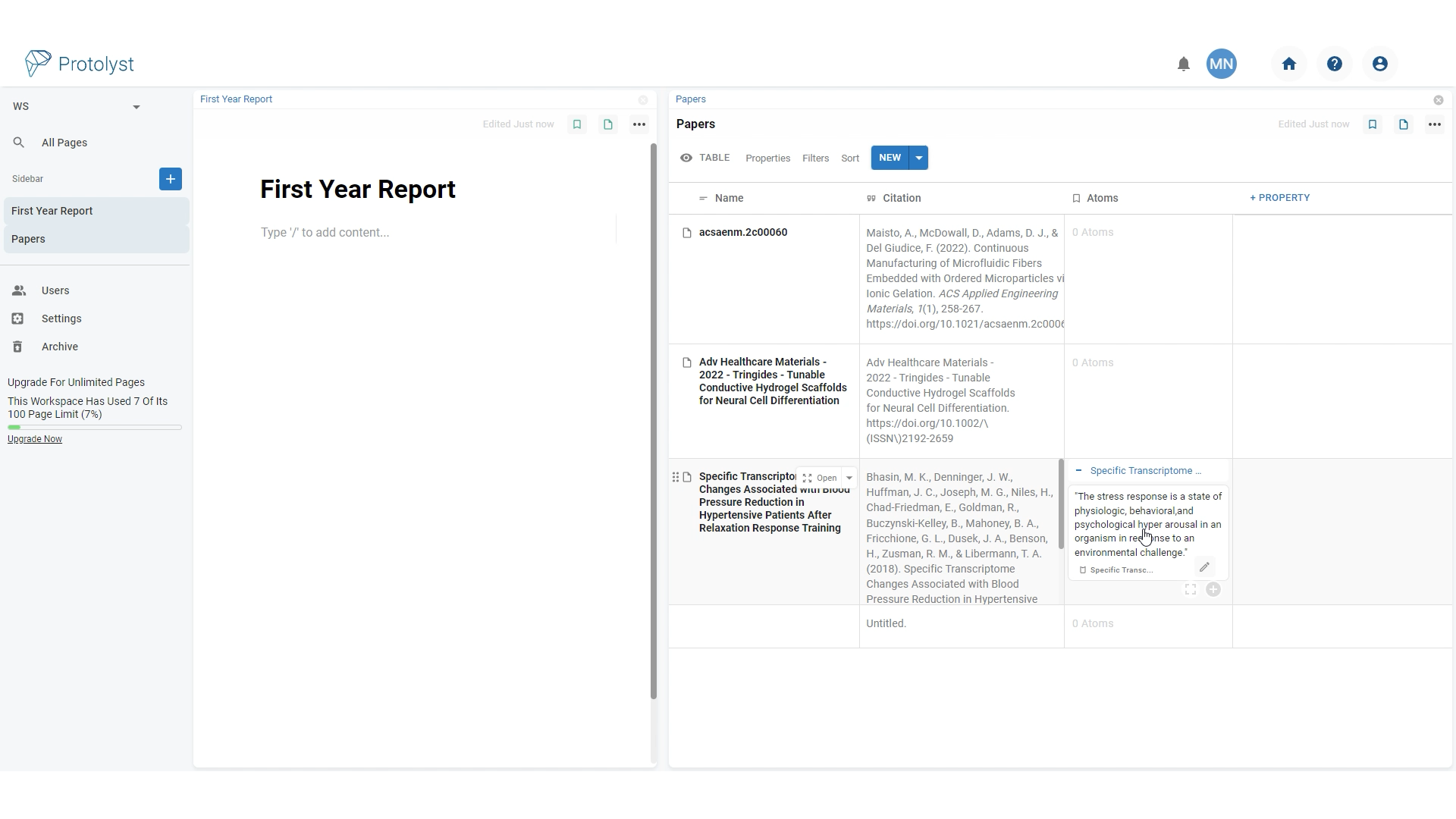Click the document icon next to Papers bookmark
This screenshot has height=819, width=1456.
point(1403,124)
